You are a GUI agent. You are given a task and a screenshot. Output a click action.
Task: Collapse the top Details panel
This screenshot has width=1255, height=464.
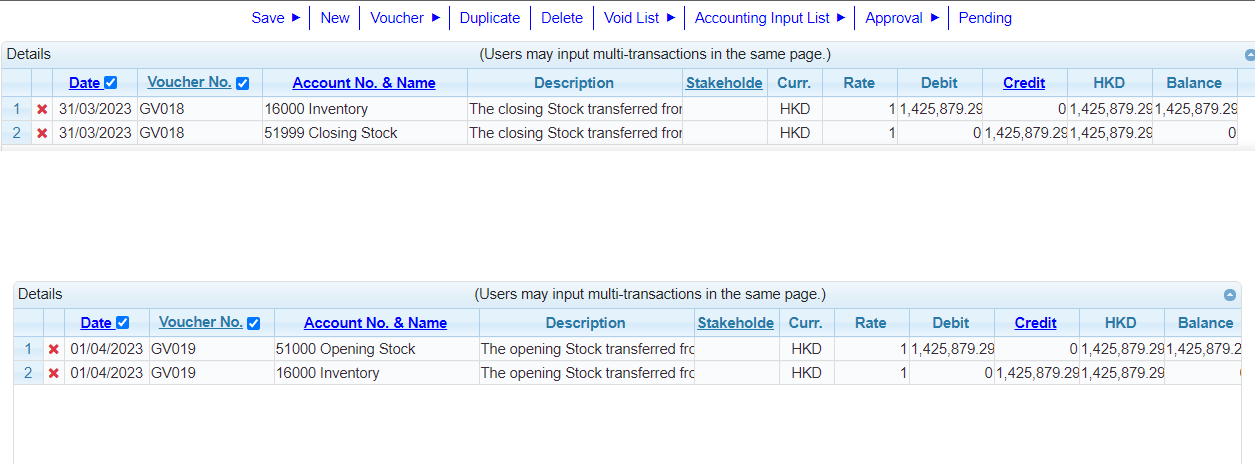tap(1249, 56)
